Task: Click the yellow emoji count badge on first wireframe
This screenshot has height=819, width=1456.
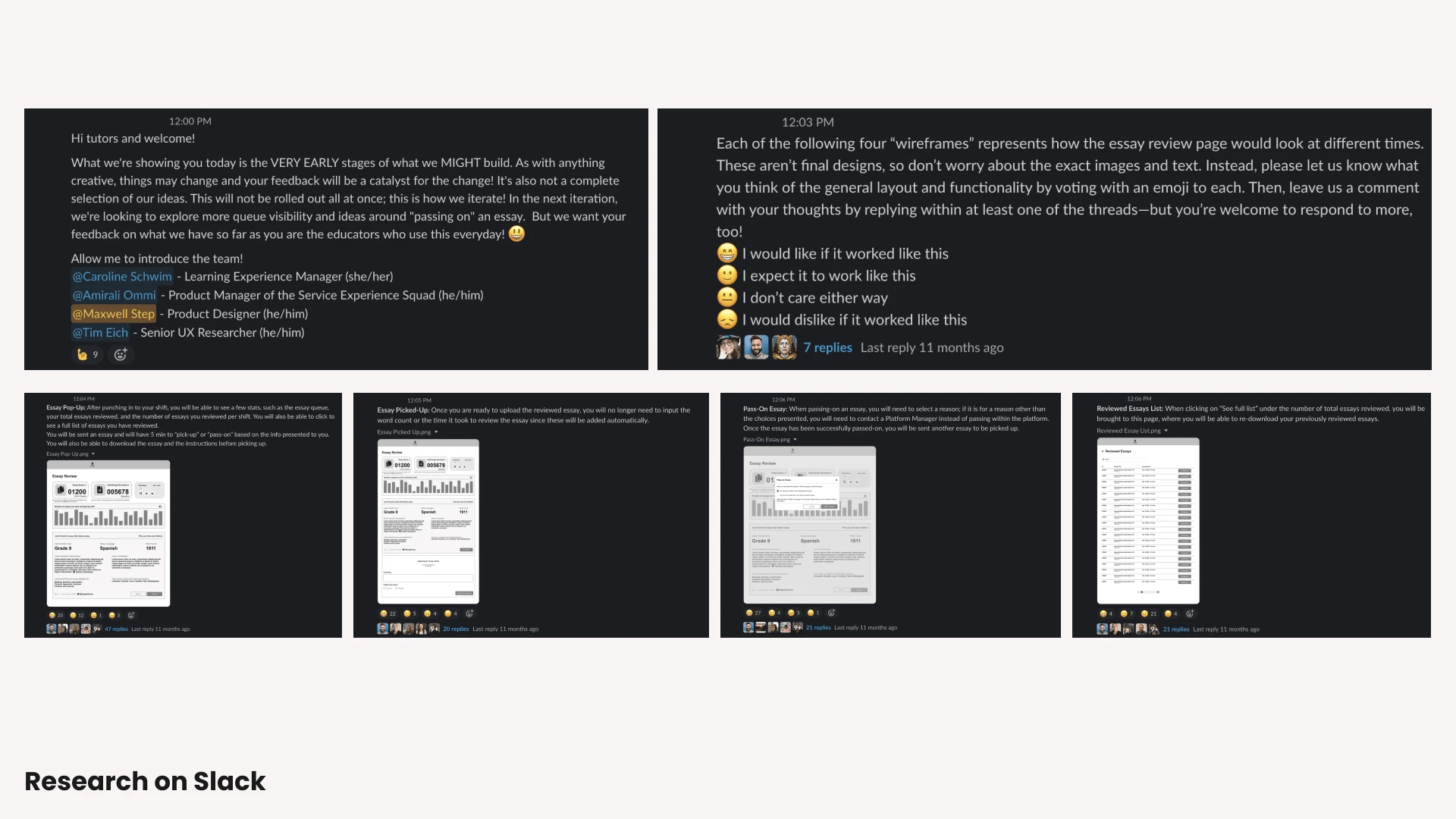Action: coord(54,612)
